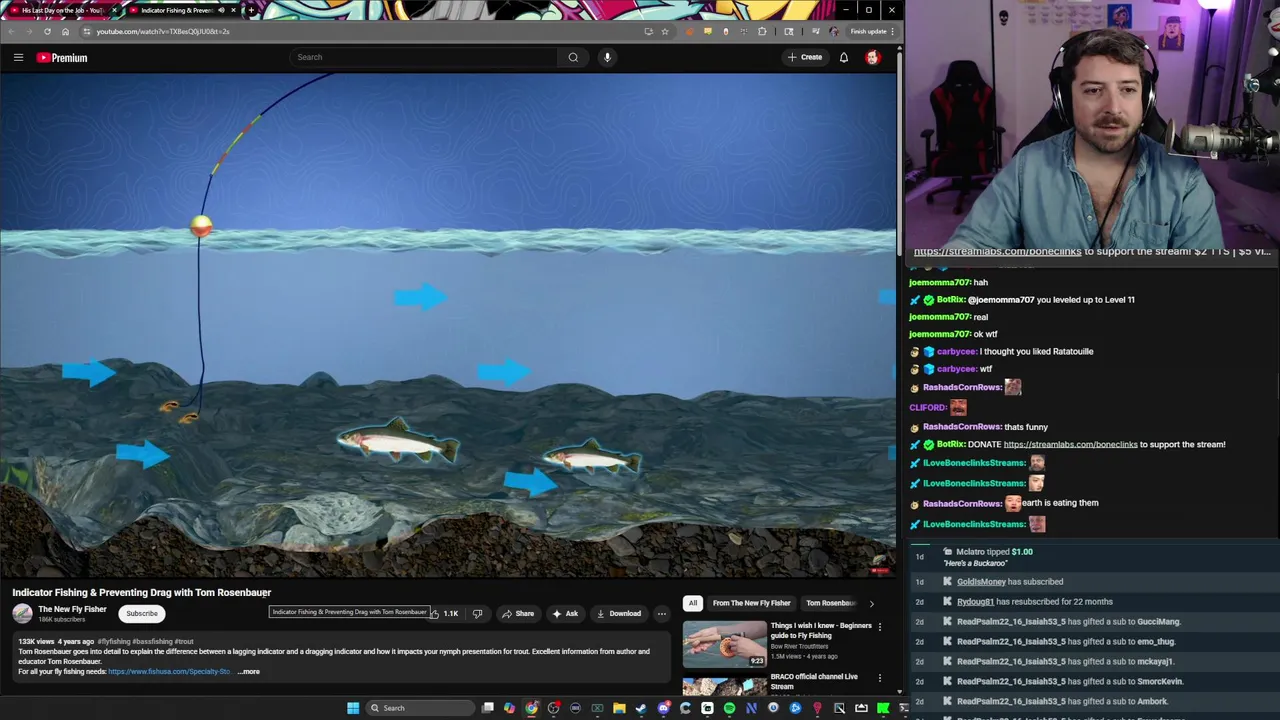Like the video showing 1.1K
This screenshot has height=720, width=1280.
(445, 613)
